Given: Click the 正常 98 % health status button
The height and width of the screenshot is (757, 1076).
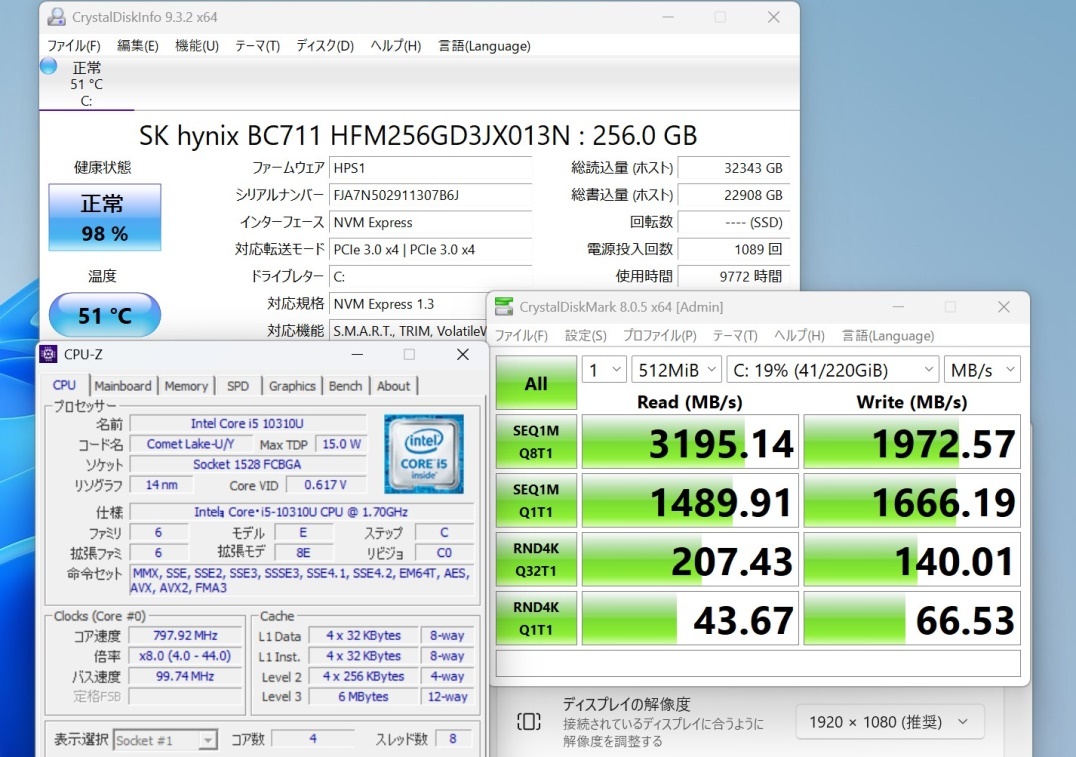Looking at the screenshot, I should coord(105,218).
